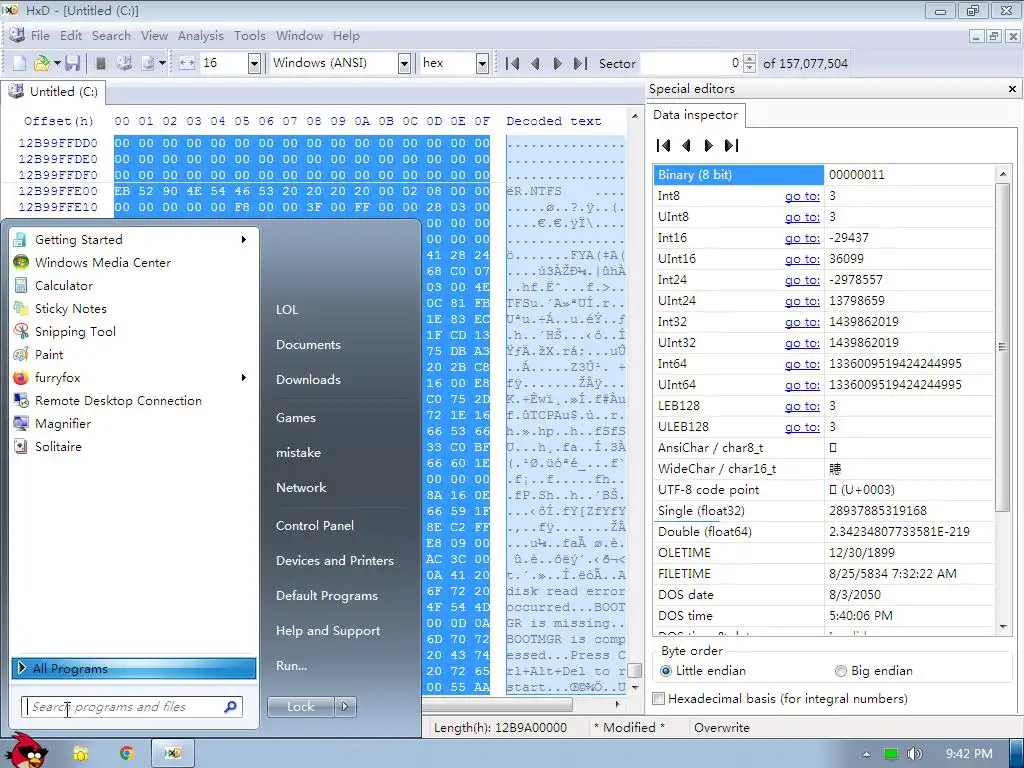The height and width of the screenshot is (768, 1024).
Task: Close the Special editors panel
Action: click(x=1012, y=89)
